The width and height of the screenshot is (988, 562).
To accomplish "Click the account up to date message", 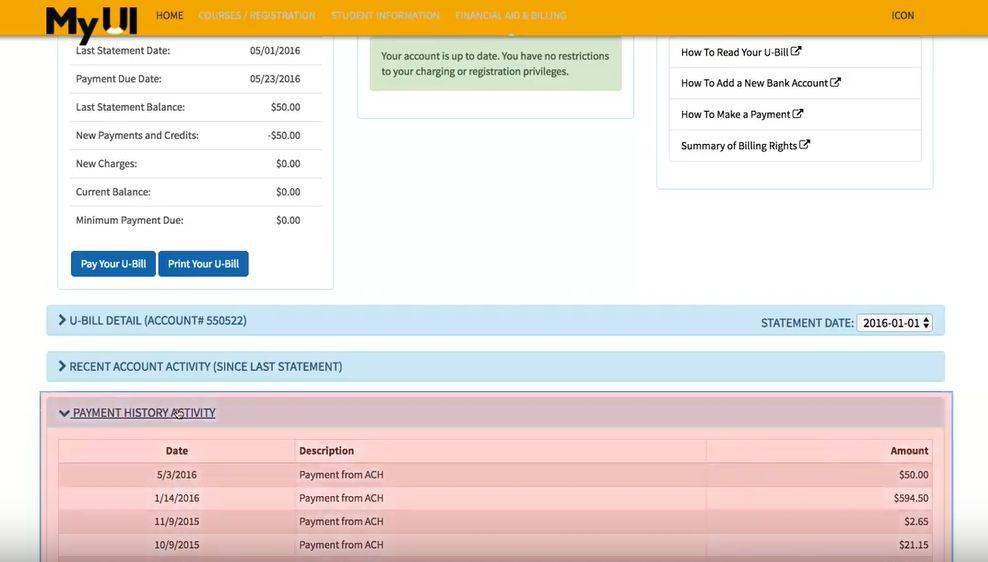I will [495, 64].
